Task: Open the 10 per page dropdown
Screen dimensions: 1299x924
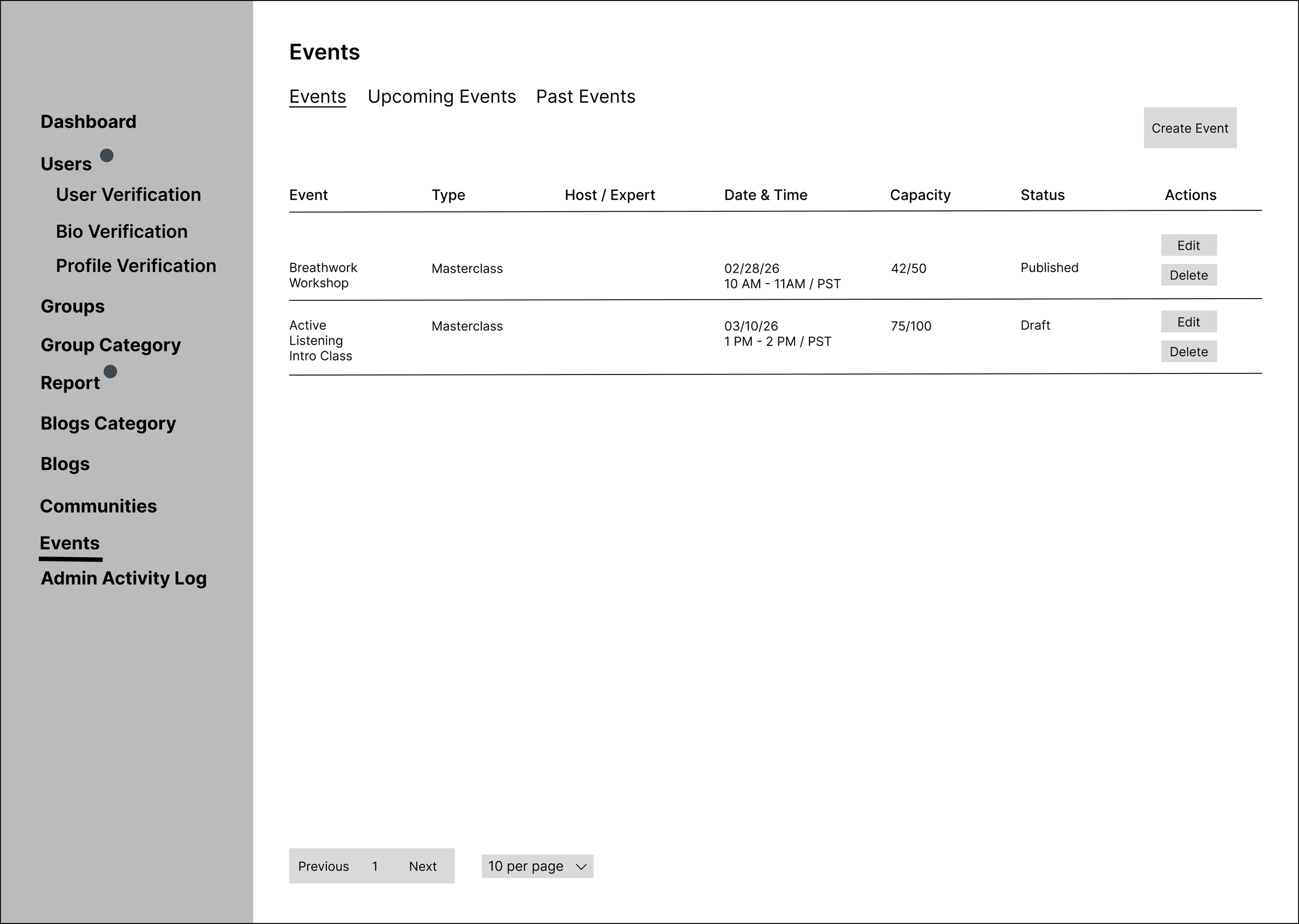Action: pyautogui.click(x=537, y=866)
